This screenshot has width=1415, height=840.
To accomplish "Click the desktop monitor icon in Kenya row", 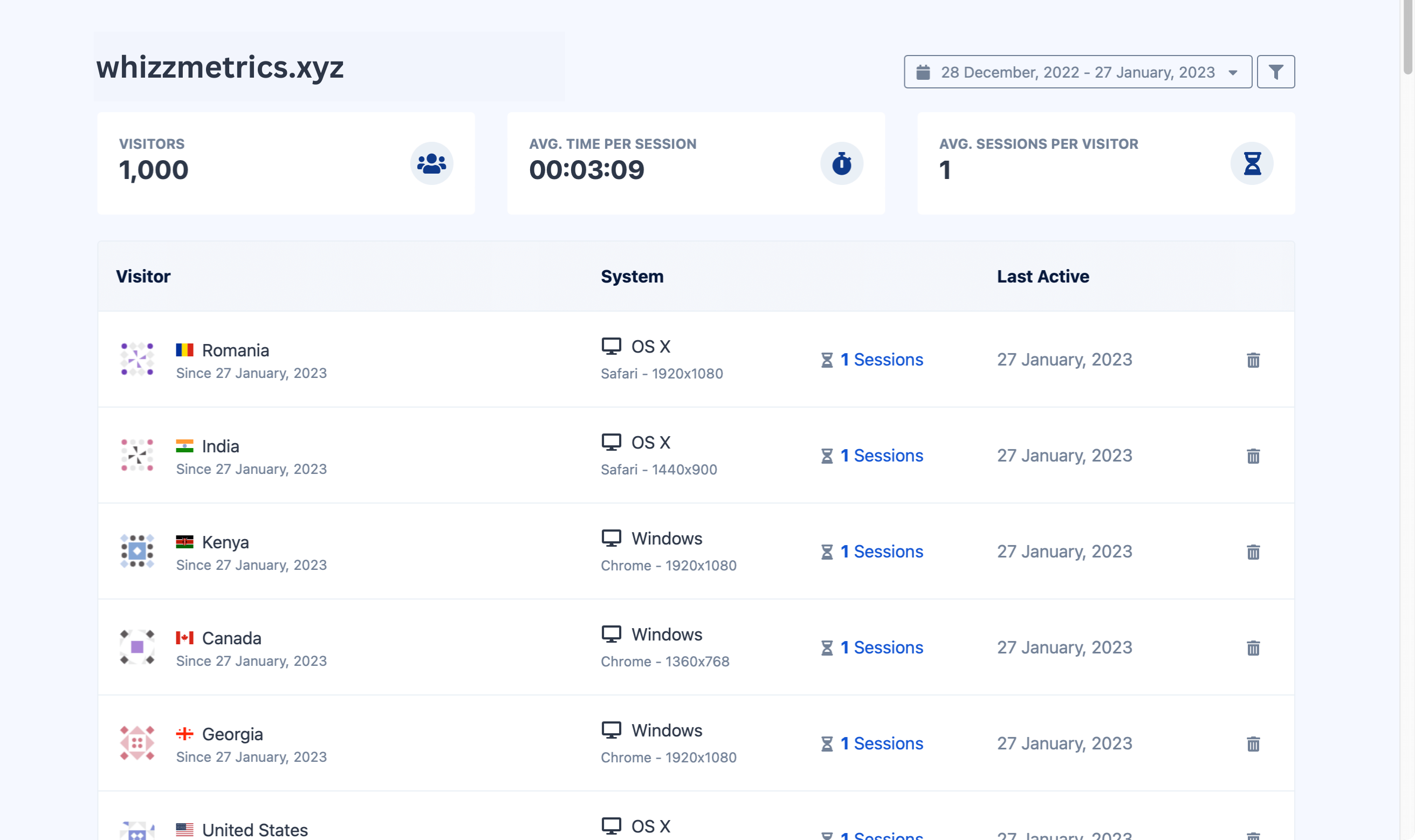I will [x=612, y=538].
